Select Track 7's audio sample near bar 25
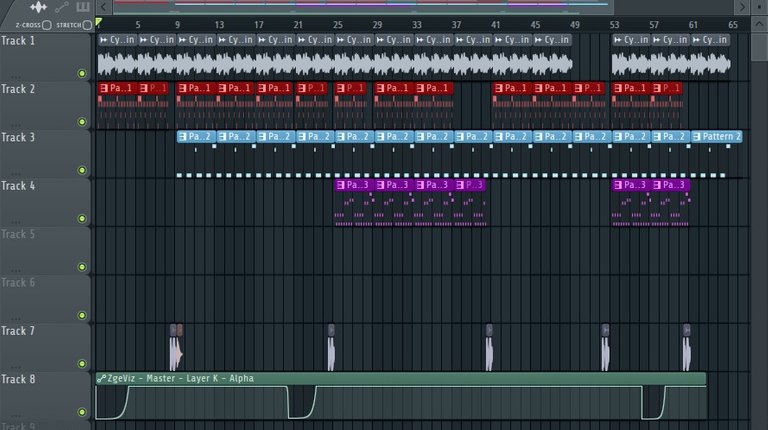This screenshot has width=768, height=430. [x=331, y=347]
